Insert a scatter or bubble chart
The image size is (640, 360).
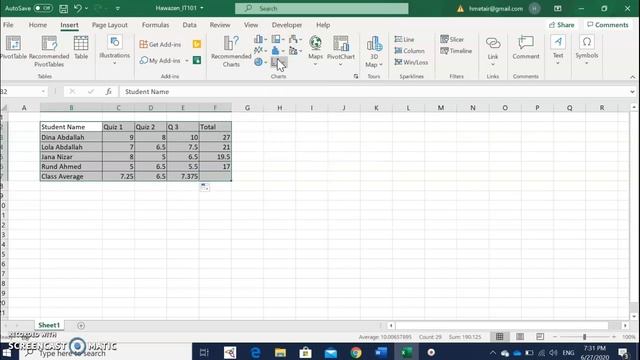(279, 62)
